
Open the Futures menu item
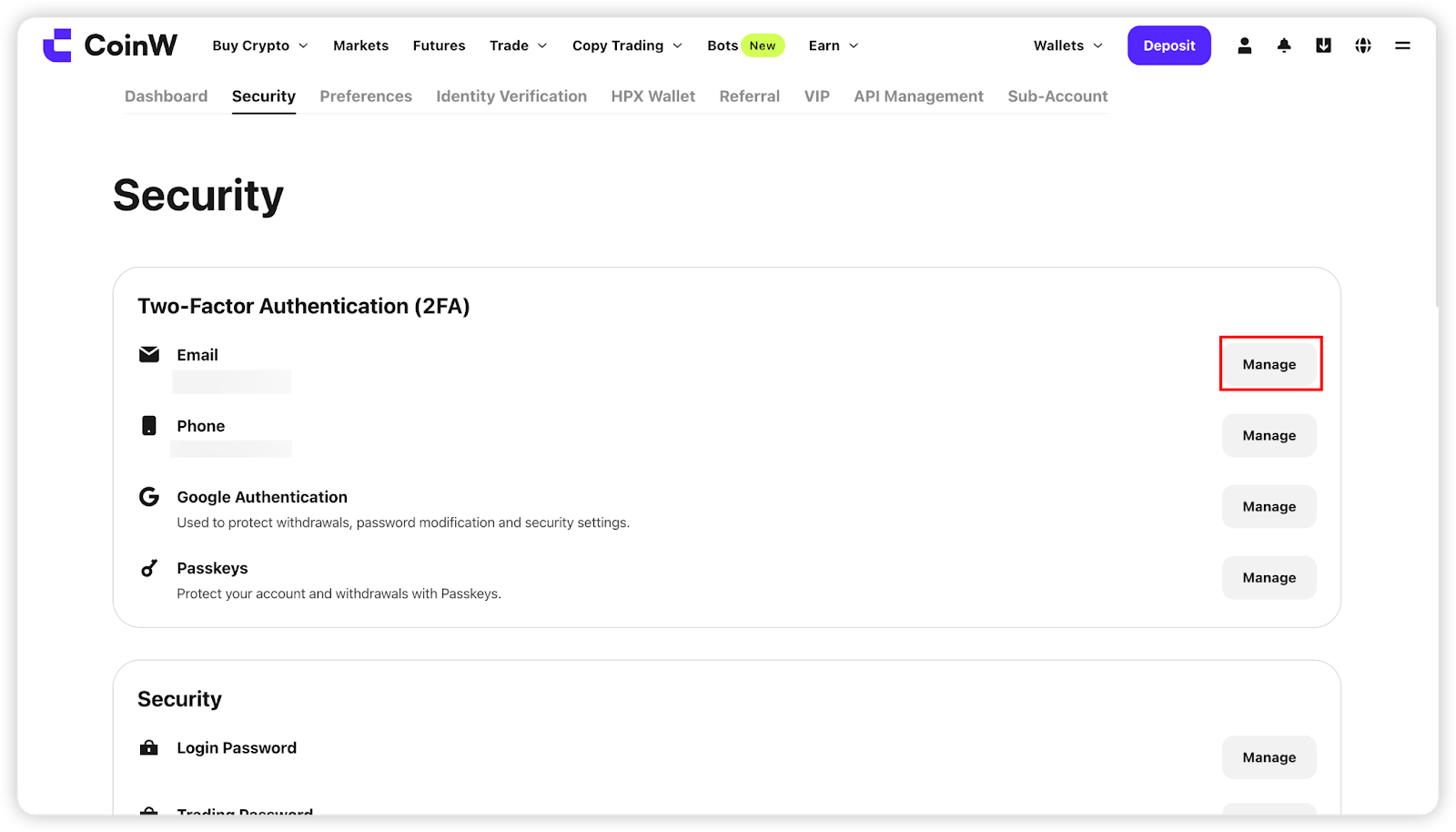(439, 46)
